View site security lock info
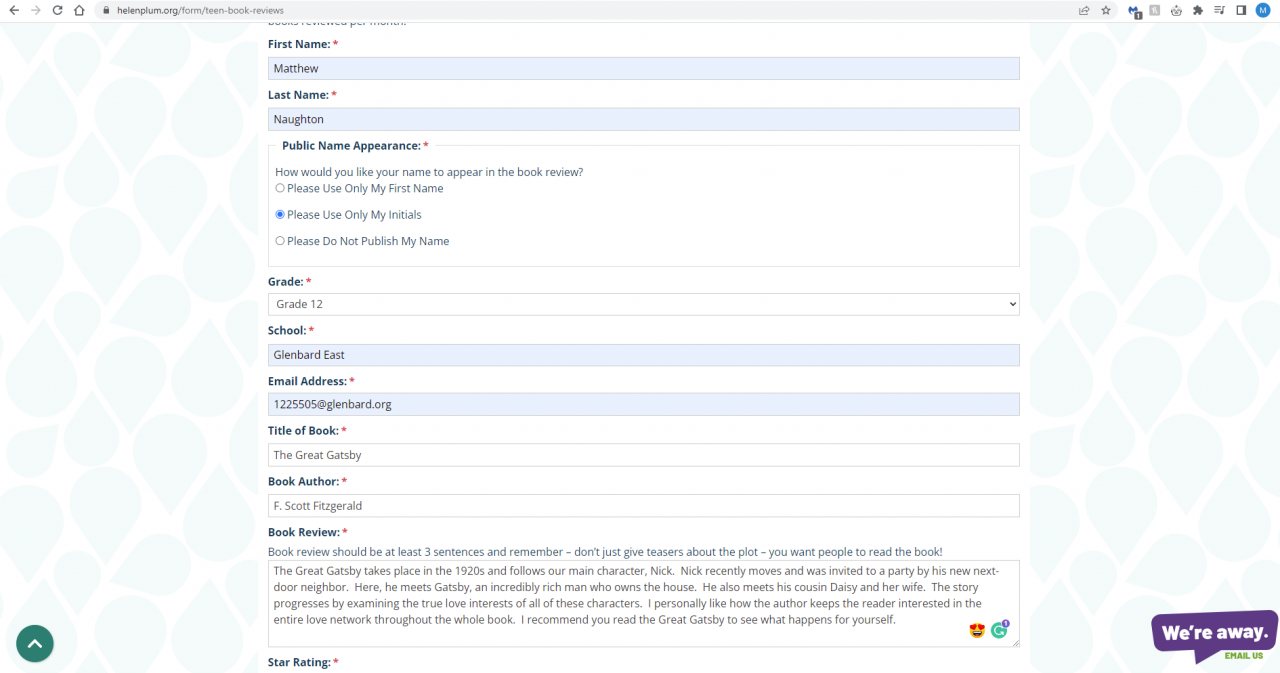 point(106,10)
